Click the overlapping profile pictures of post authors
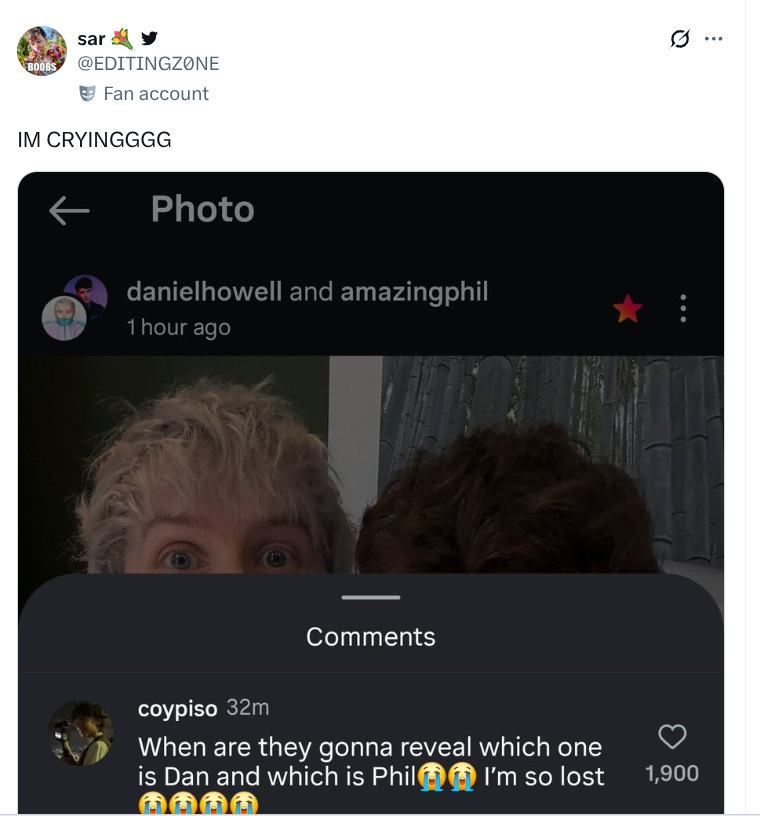The height and width of the screenshot is (816, 760). click(x=74, y=308)
